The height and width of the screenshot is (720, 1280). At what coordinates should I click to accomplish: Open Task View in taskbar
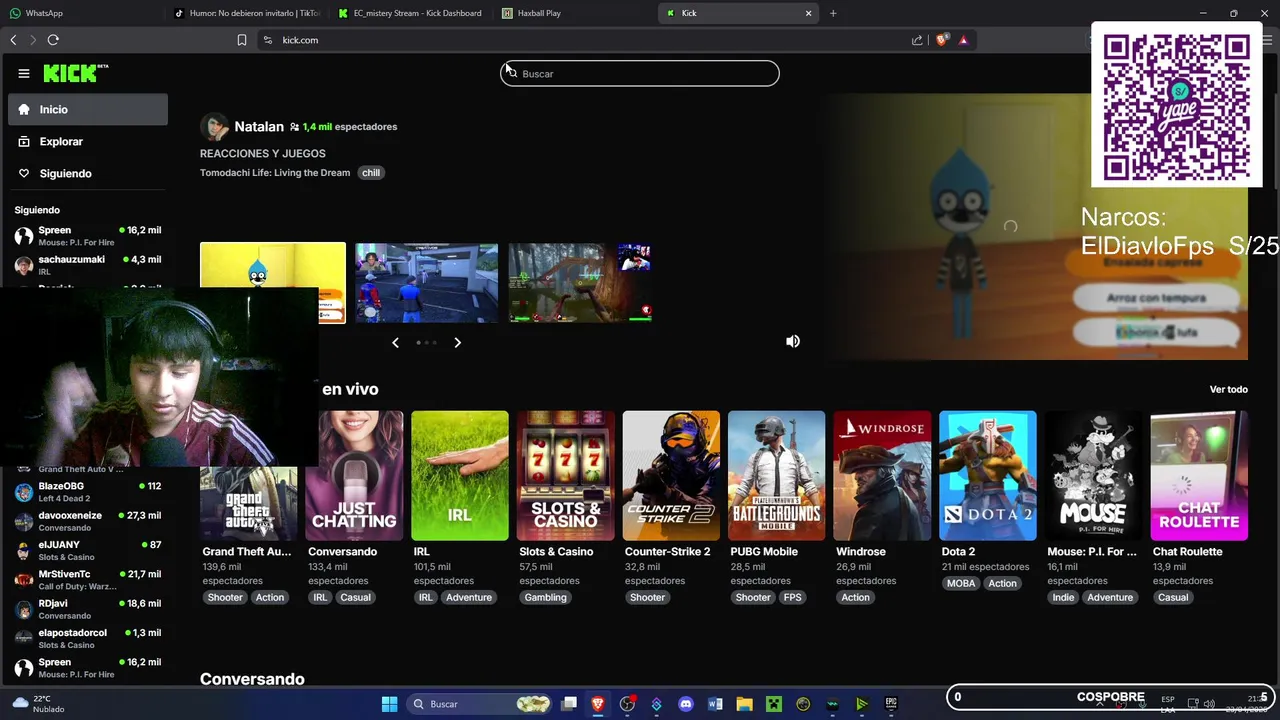(569, 704)
